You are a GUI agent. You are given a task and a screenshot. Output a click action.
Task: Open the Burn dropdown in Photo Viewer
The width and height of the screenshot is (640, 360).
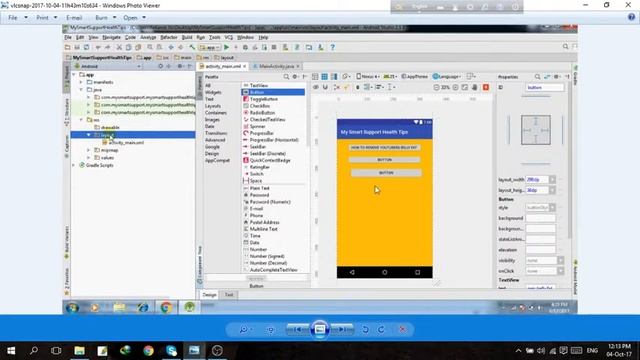(105, 18)
